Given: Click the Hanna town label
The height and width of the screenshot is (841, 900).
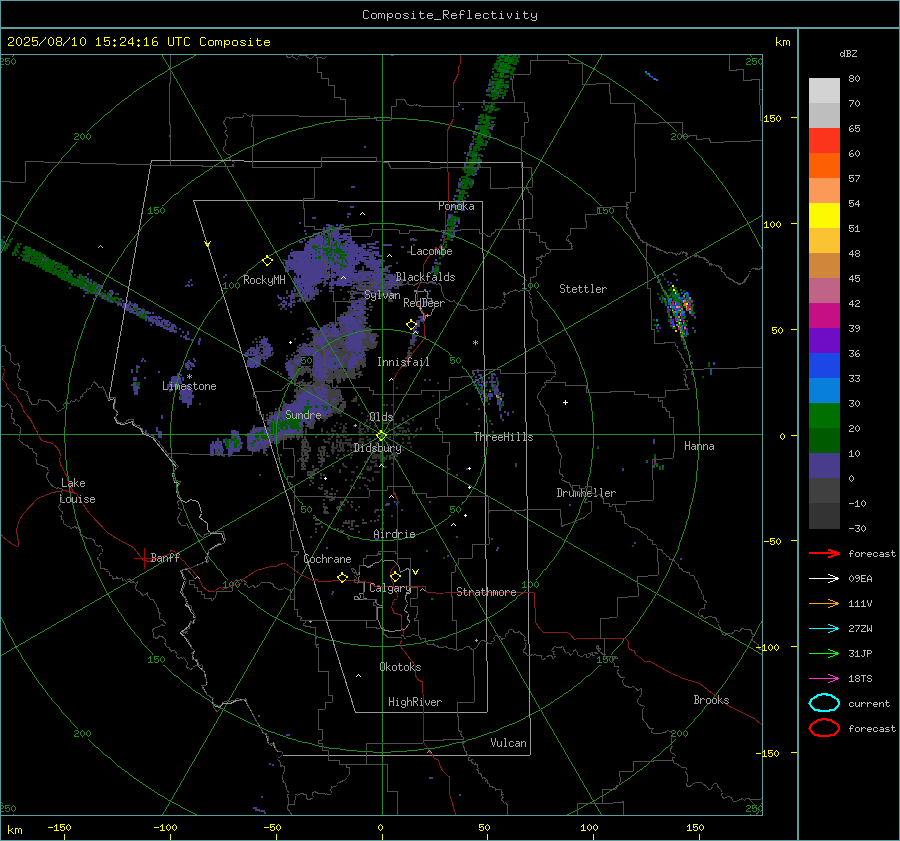Looking at the screenshot, I should (699, 446).
